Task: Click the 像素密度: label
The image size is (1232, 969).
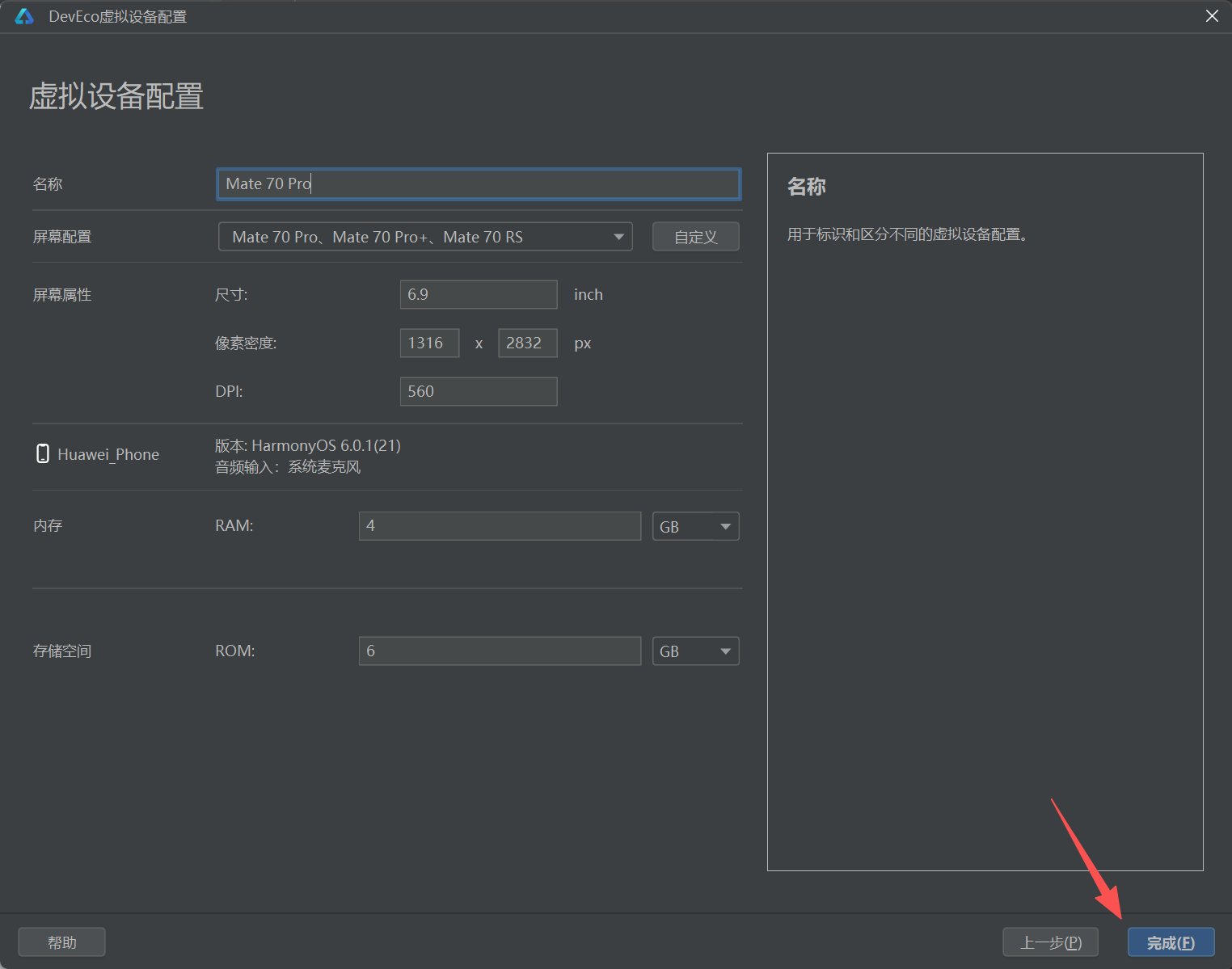Action: [246, 343]
